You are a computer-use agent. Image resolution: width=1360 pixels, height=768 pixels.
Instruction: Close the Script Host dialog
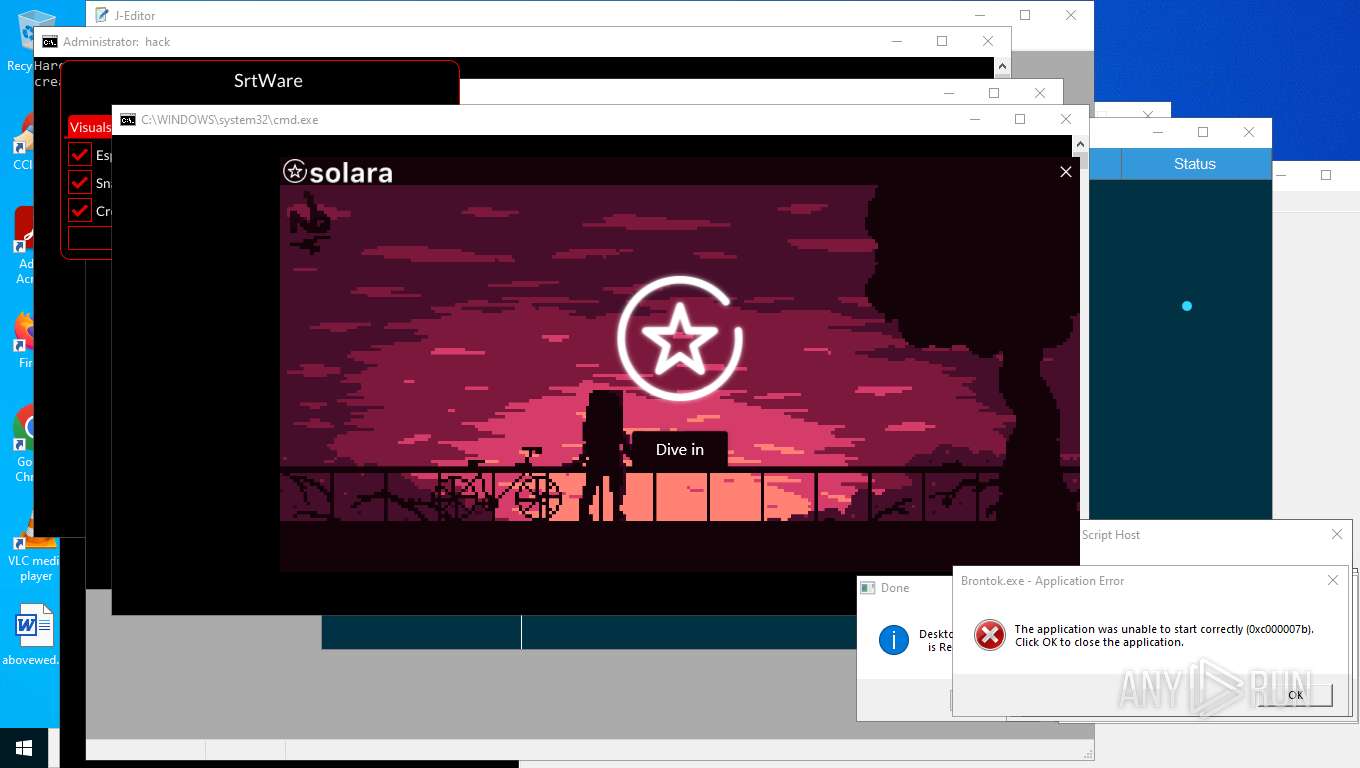click(1337, 535)
